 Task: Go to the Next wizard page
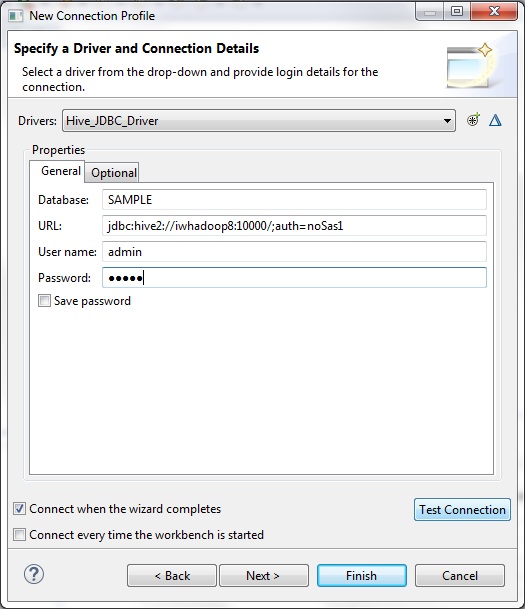click(264, 575)
